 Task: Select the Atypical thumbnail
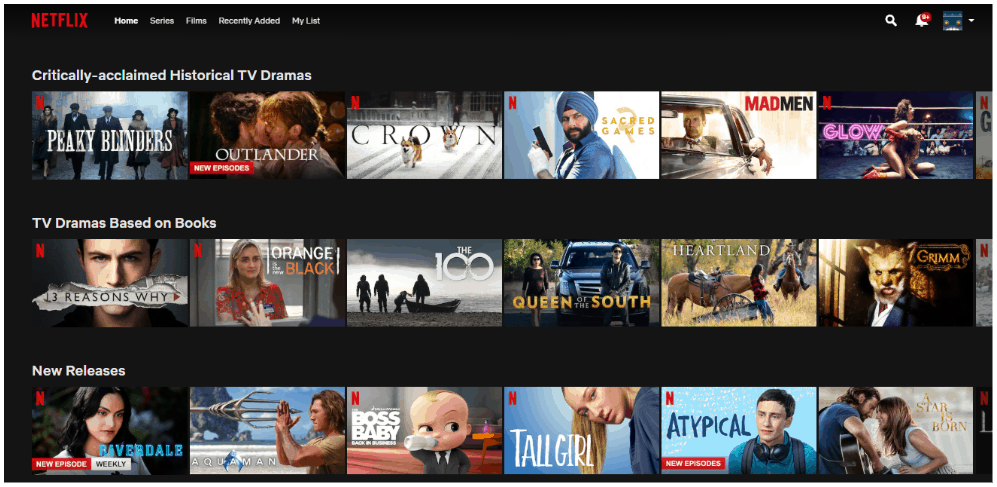739,430
